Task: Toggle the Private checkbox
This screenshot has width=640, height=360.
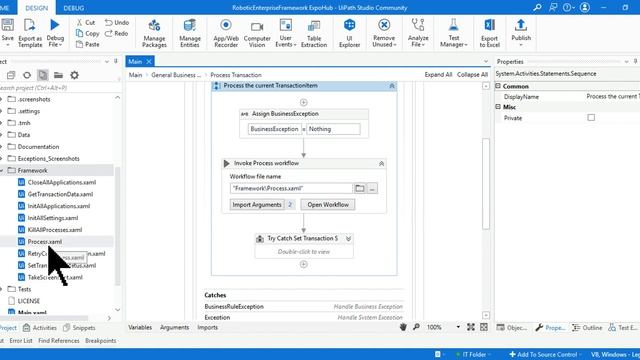Action: pos(591,118)
